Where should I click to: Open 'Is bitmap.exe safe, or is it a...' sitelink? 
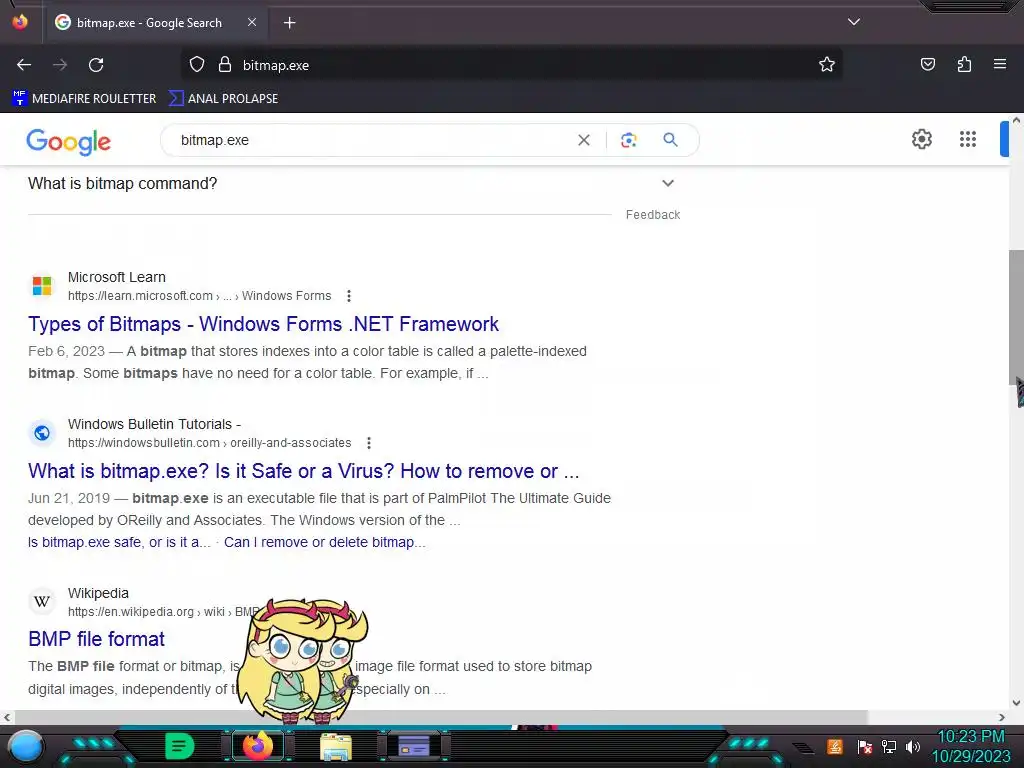click(x=120, y=542)
